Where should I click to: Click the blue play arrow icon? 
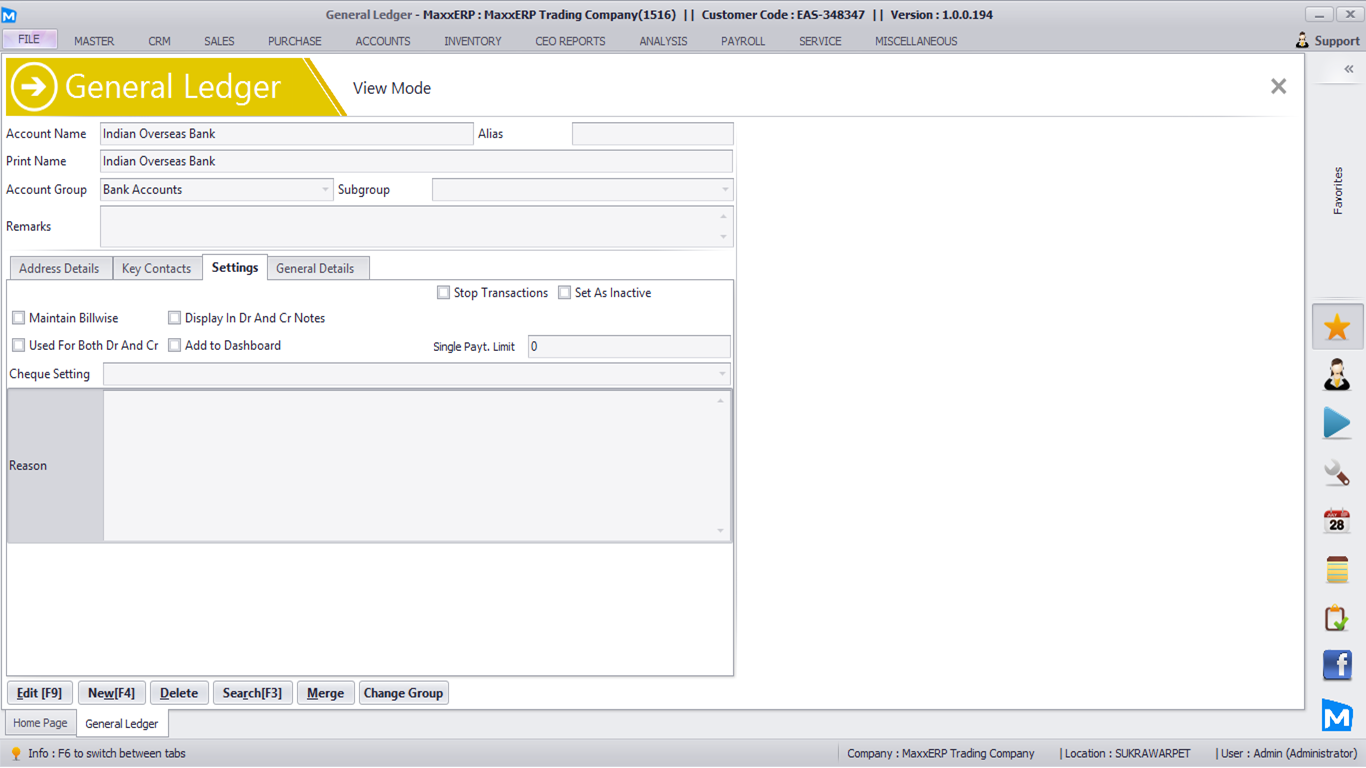click(1337, 423)
